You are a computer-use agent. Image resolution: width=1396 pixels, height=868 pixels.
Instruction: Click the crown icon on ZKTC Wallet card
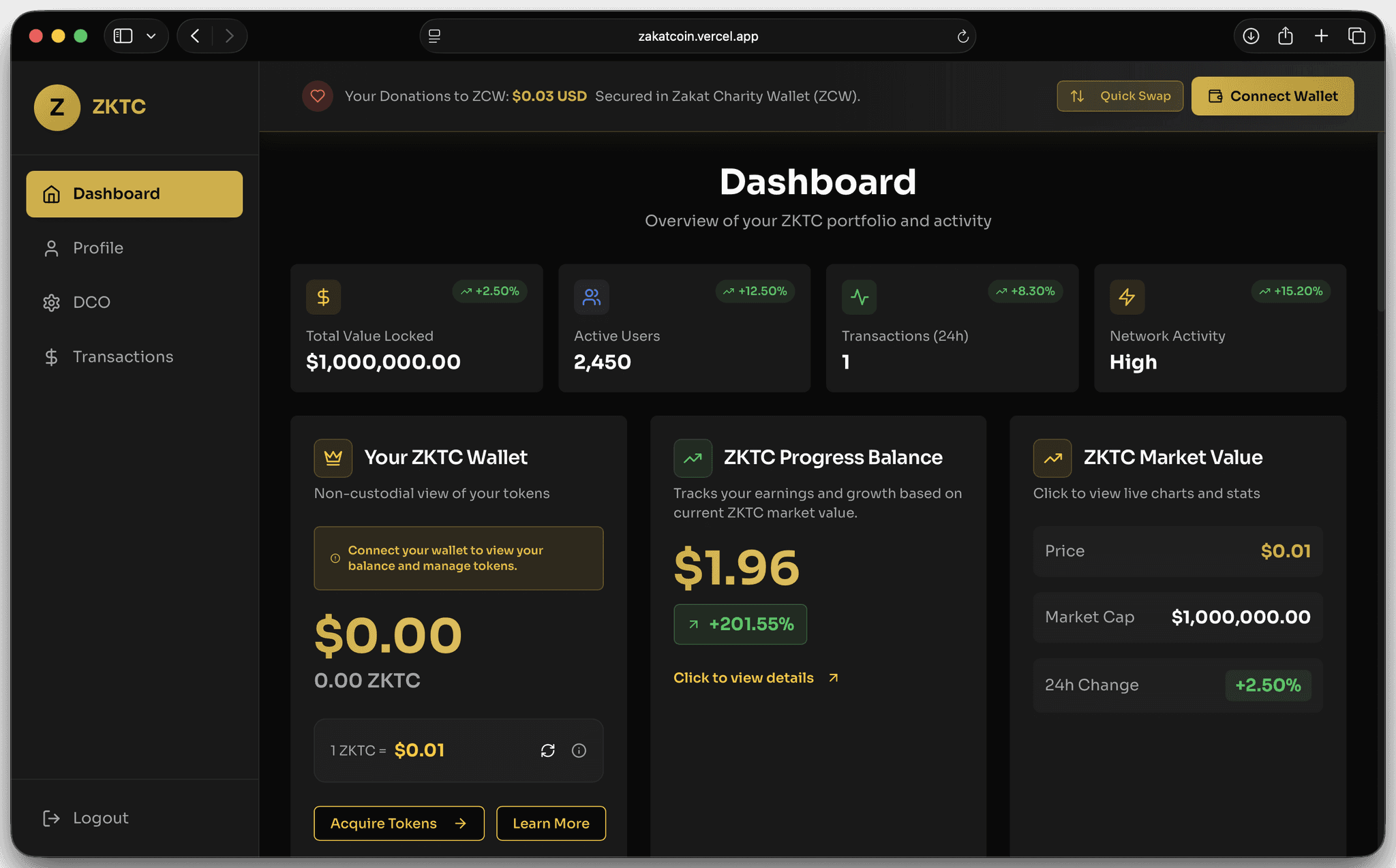tap(333, 458)
